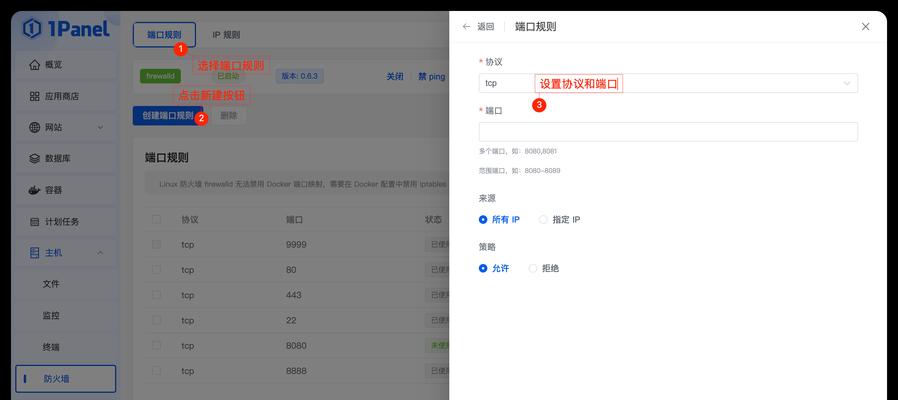
Task: Click the 状态 column header
Action: [x=433, y=219]
